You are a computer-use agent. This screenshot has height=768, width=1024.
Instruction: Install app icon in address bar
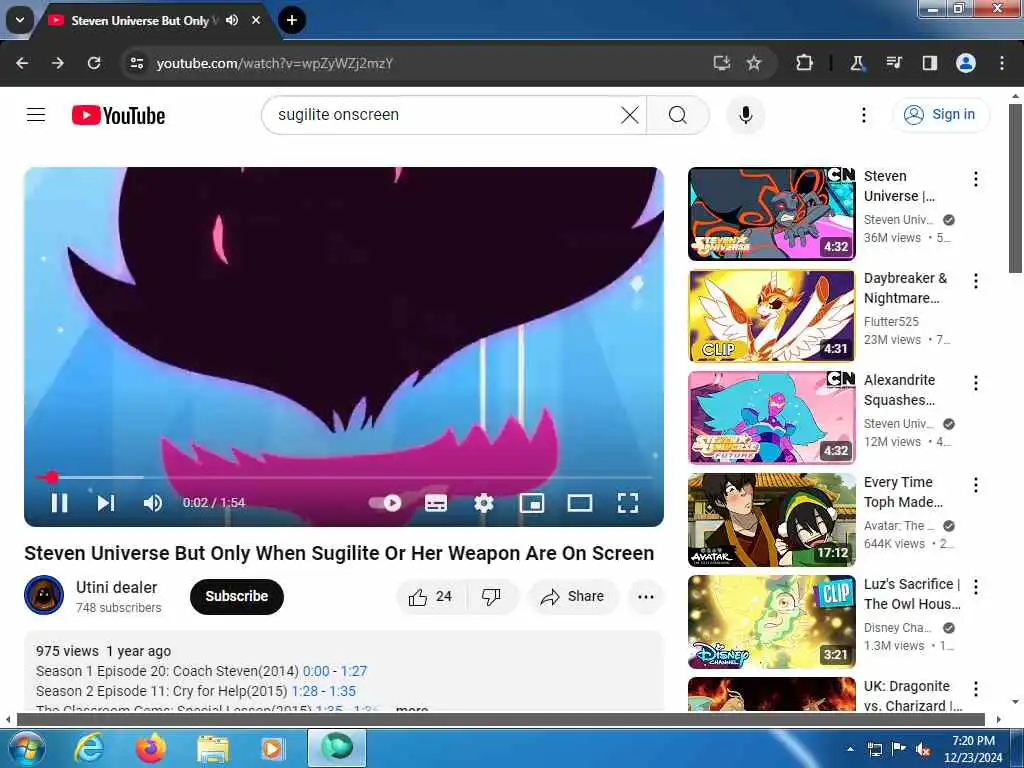click(x=721, y=63)
